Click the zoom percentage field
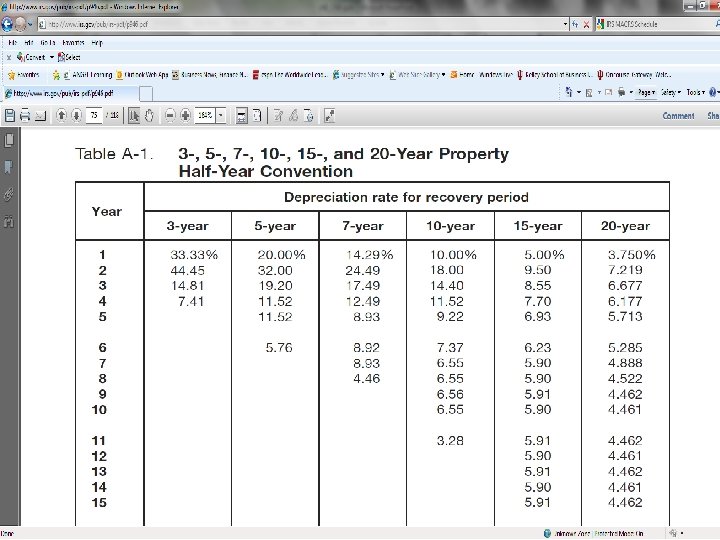 (x=205, y=115)
